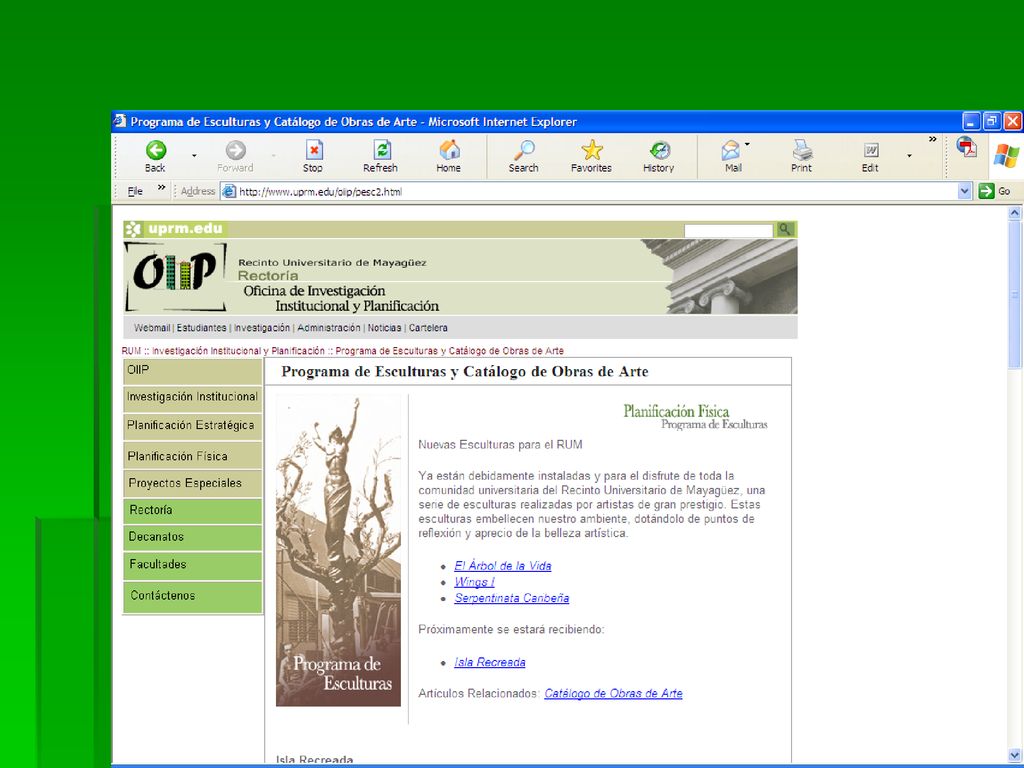
Task: Click the Adobe PDF toolbar icon
Action: click(967, 147)
